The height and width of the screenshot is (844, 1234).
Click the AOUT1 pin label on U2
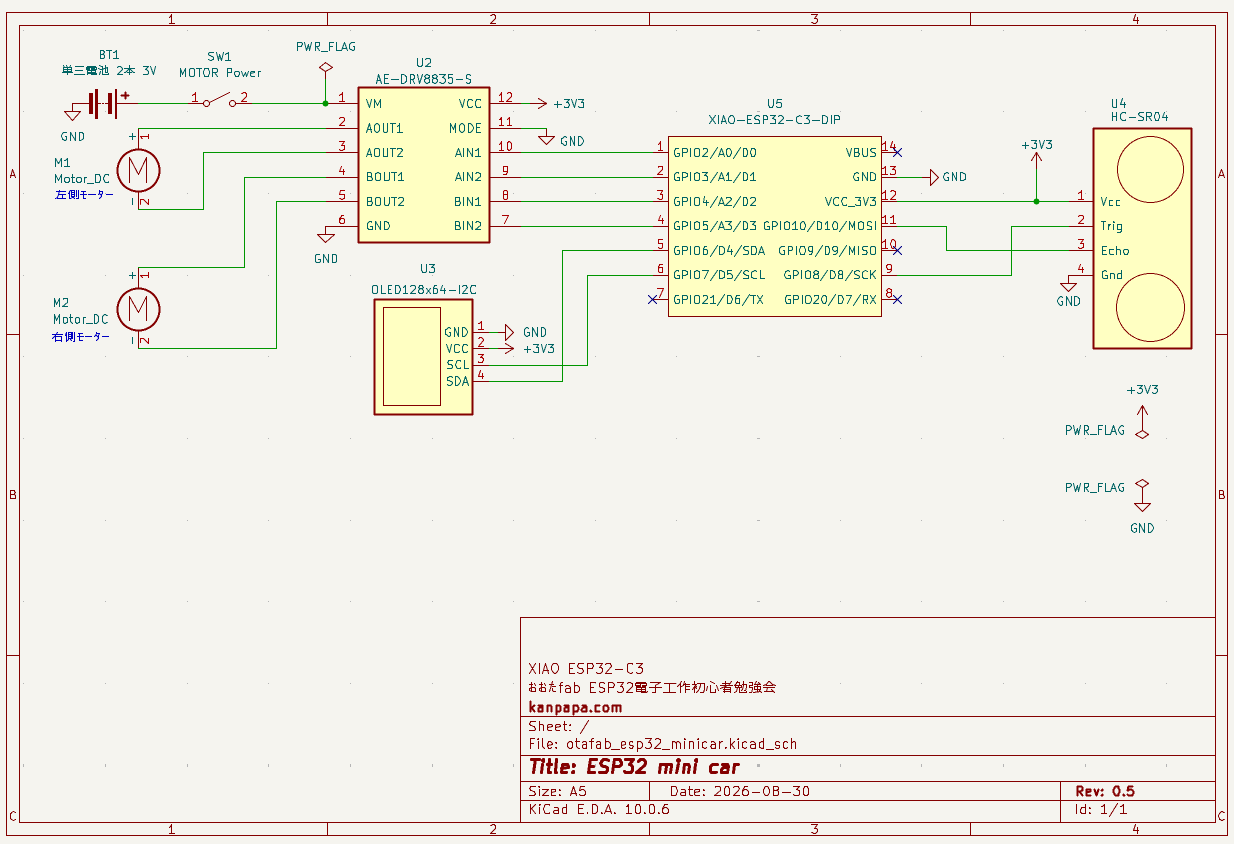tap(385, 128)
